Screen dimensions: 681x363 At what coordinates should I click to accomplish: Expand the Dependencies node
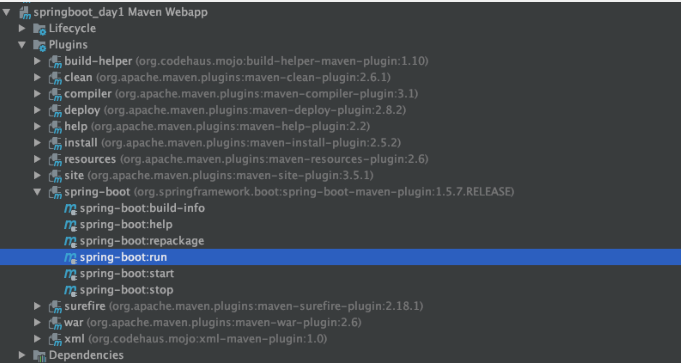click(22, 355)
